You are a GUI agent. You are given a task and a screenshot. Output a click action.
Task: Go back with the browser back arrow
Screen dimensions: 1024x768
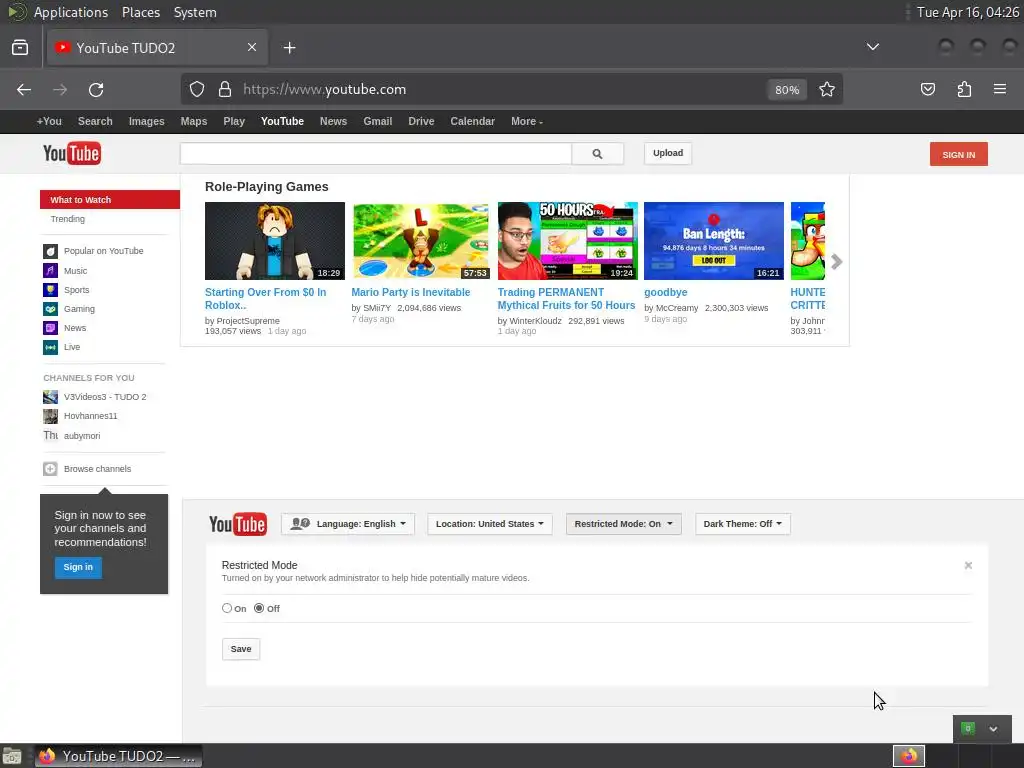pyautogui.click(x=24, y=89)
